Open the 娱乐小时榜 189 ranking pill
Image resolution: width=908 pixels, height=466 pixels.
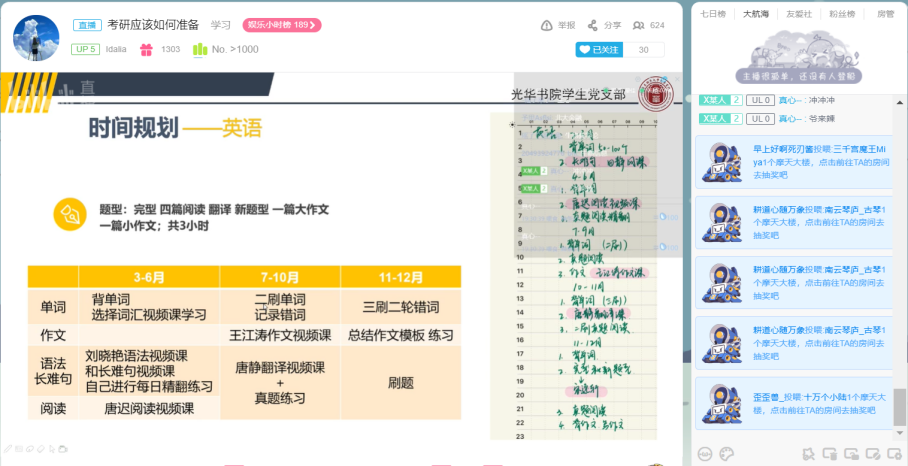pos(282,25)
